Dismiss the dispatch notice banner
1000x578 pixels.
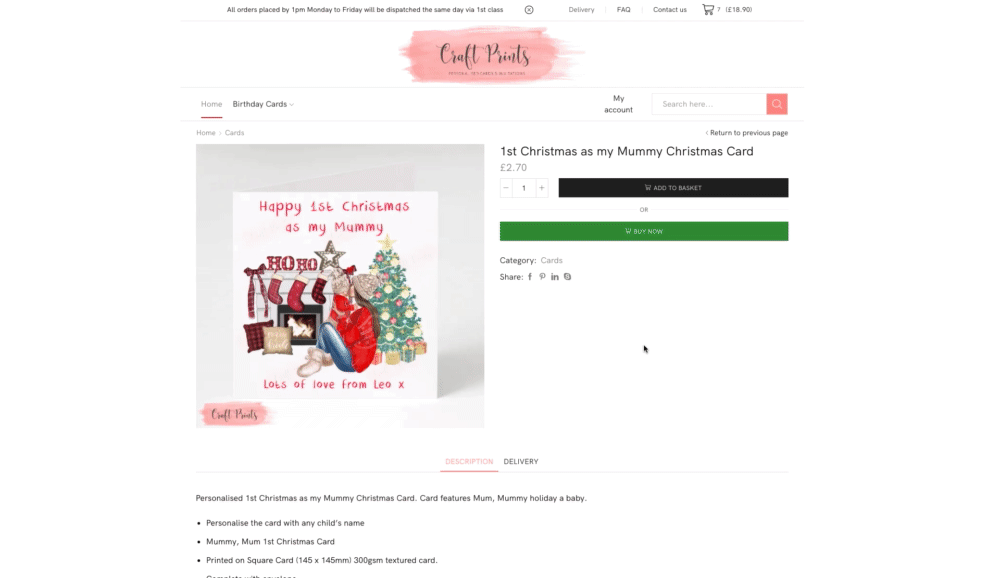pos(529,10)
